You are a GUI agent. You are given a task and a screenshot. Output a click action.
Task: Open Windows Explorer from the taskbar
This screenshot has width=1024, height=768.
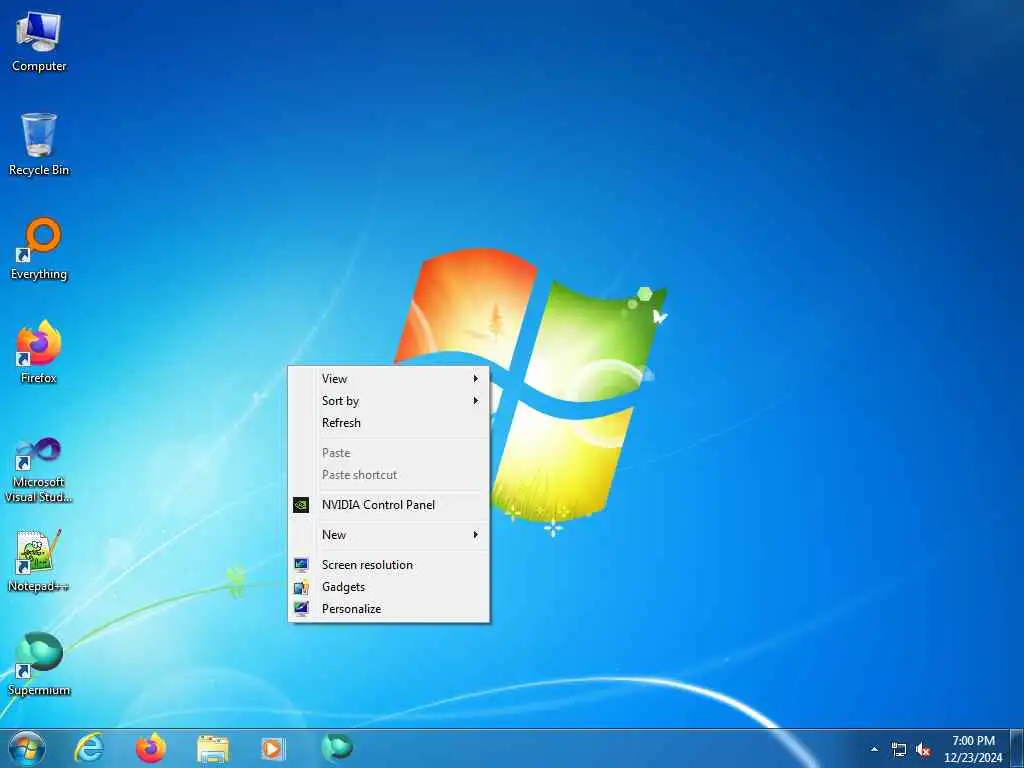coord(213,748)
